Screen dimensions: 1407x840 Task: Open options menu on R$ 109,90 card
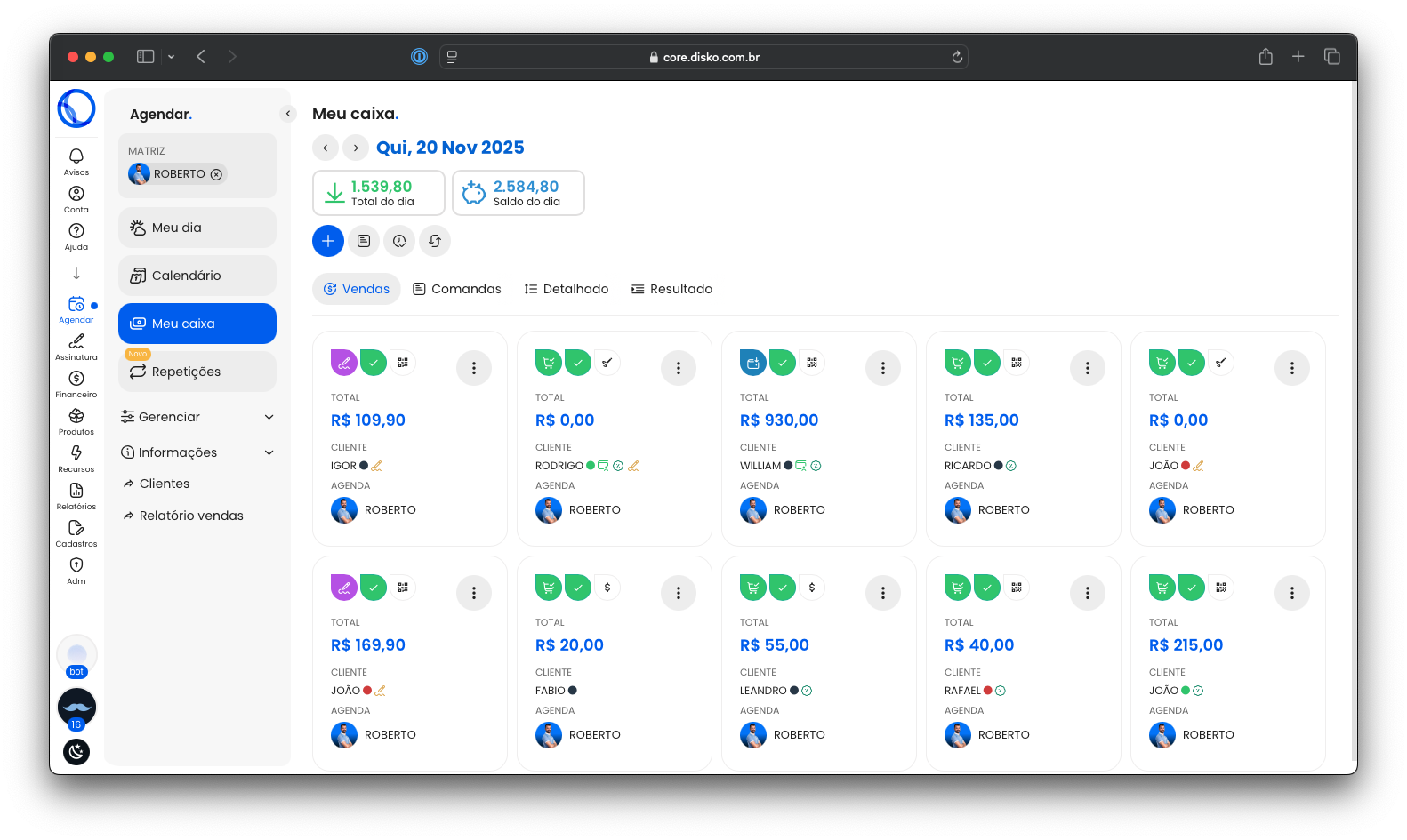(474, 368)
